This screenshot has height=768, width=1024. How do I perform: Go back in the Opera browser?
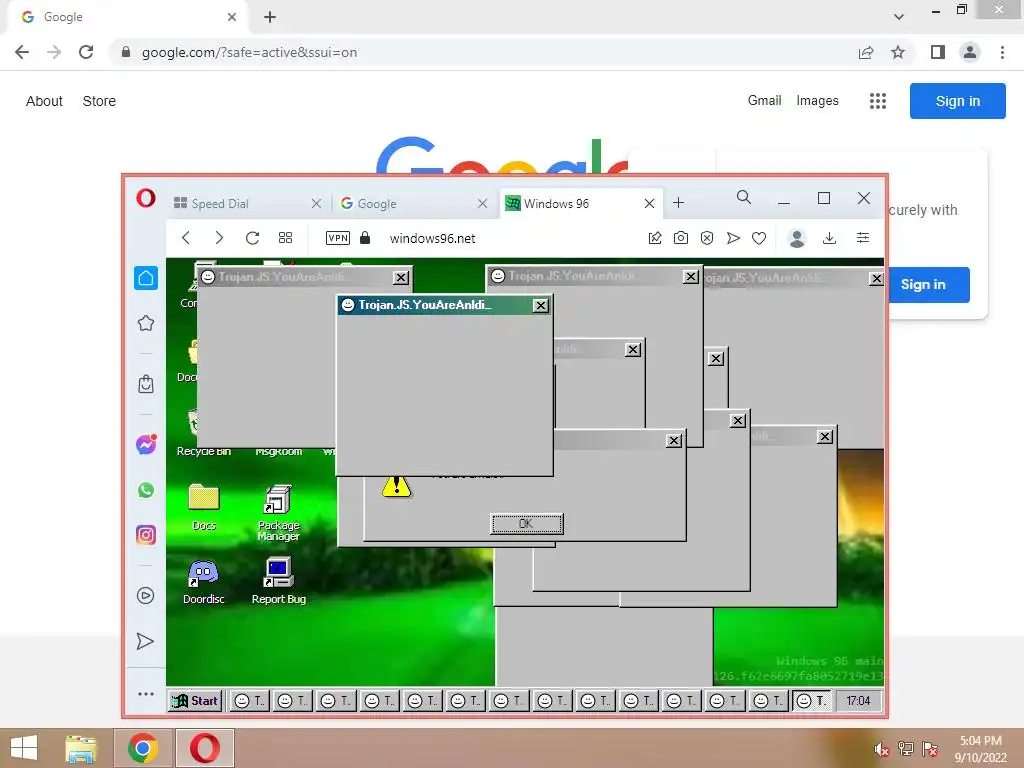click(186, 238)
